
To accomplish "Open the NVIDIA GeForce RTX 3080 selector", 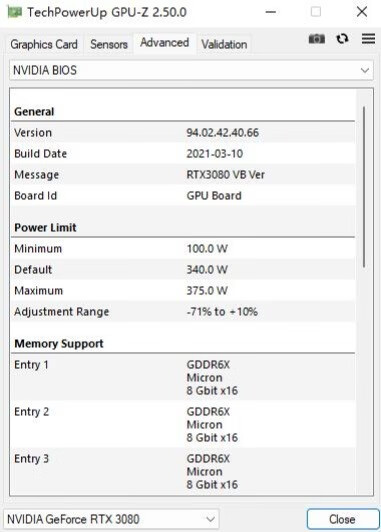I will coord(111,519).
